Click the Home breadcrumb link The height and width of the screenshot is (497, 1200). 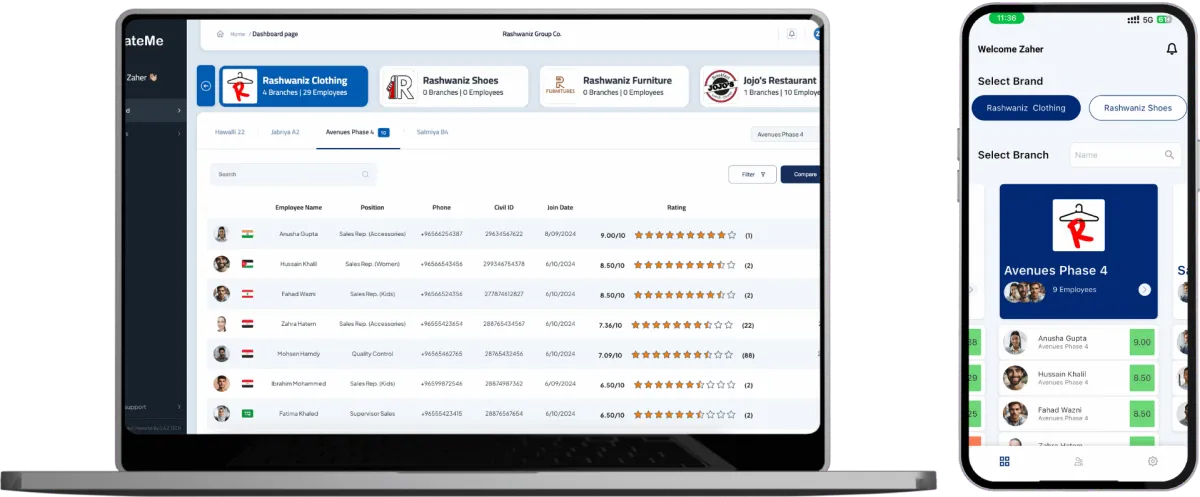pyautogui.click(x=237, y=34)
